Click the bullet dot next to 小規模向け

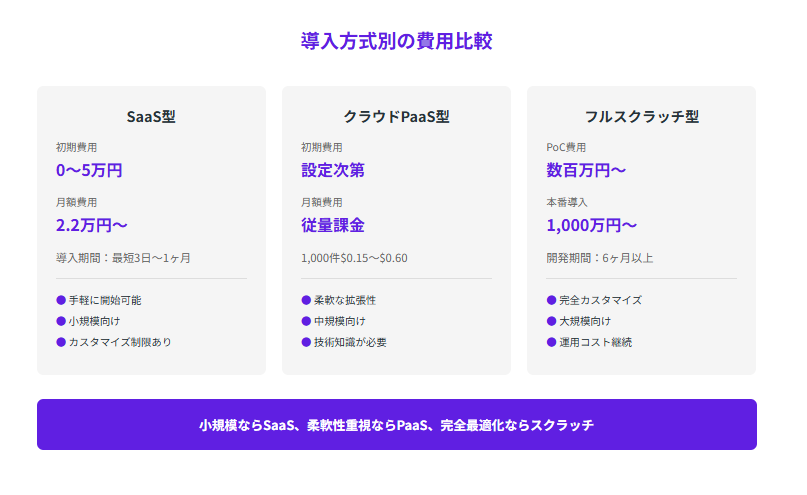pos(61,321)
